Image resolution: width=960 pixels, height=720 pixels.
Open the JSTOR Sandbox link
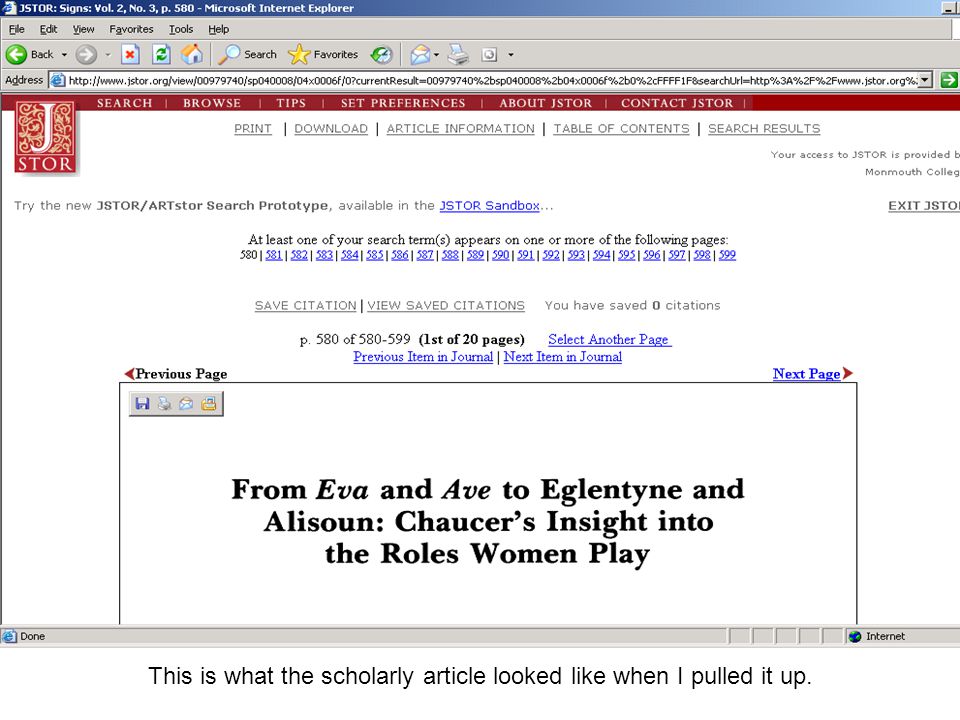coord(490,206)
